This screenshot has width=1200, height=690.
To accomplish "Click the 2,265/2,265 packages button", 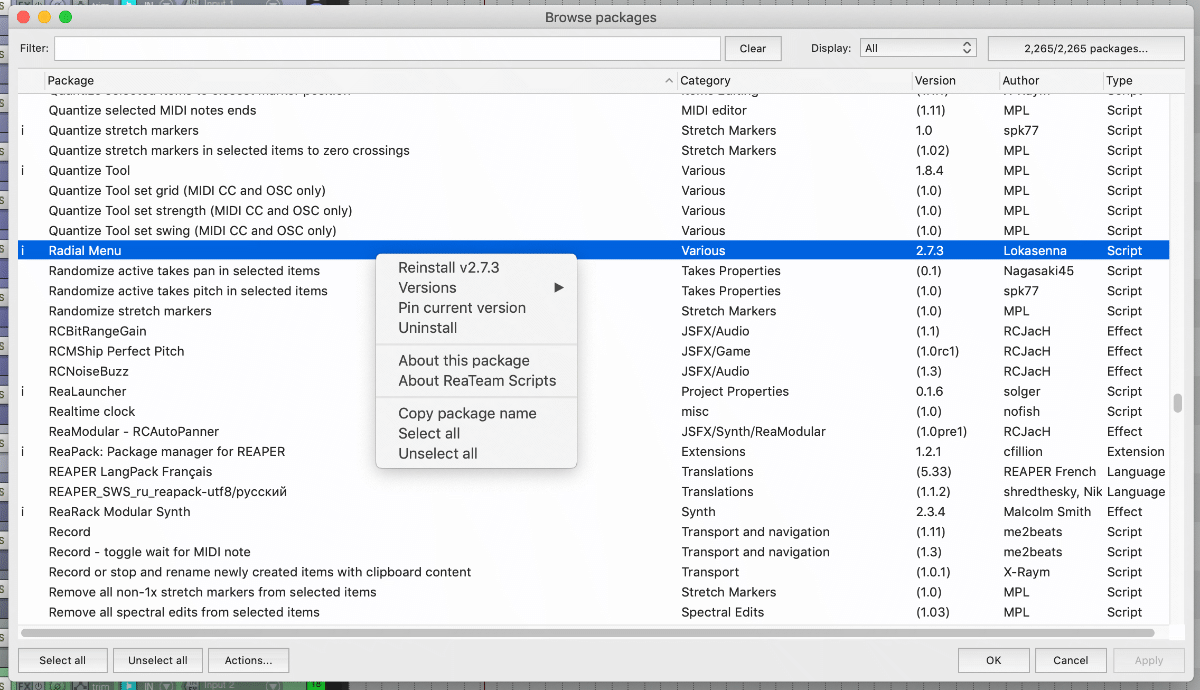I will click(1085, 48).
